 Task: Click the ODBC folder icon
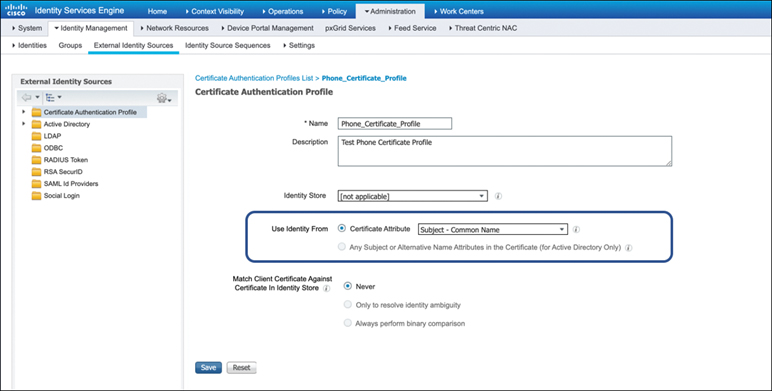tap(36, 148)
